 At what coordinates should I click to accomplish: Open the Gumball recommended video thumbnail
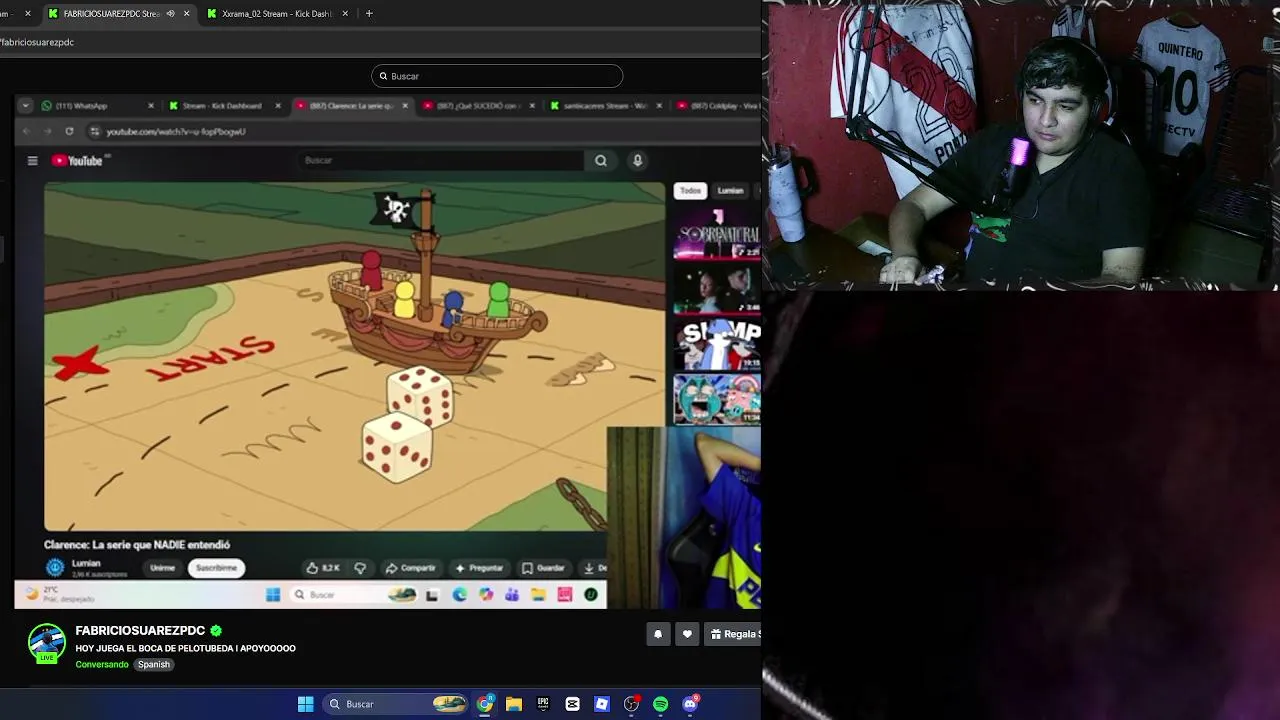[717, 399]
